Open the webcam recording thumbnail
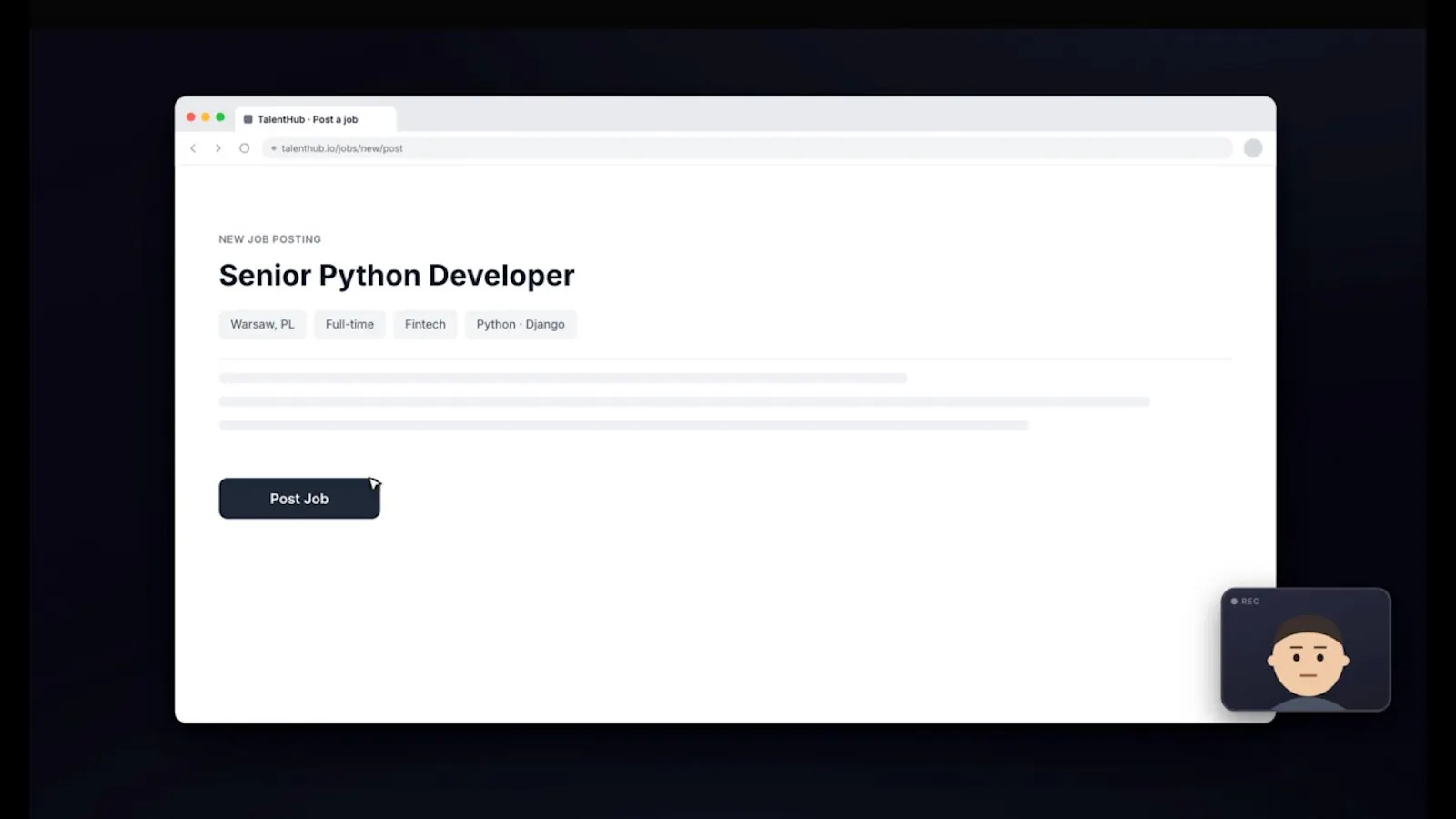 1306,650
